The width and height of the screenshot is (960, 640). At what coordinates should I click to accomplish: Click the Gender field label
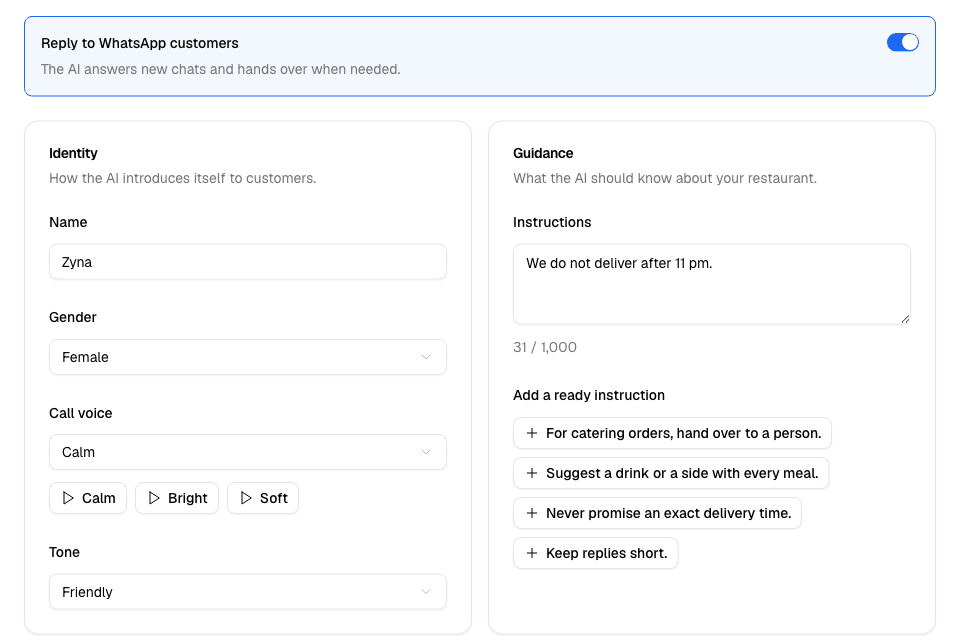73,317
